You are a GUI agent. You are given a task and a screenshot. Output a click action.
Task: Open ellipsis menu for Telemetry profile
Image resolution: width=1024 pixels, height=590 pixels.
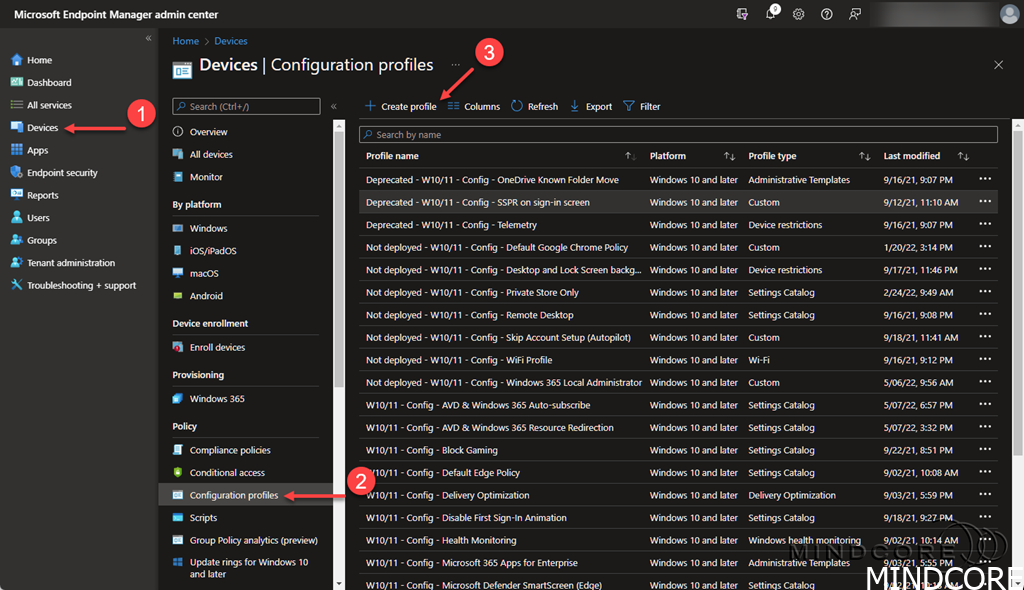985,225
